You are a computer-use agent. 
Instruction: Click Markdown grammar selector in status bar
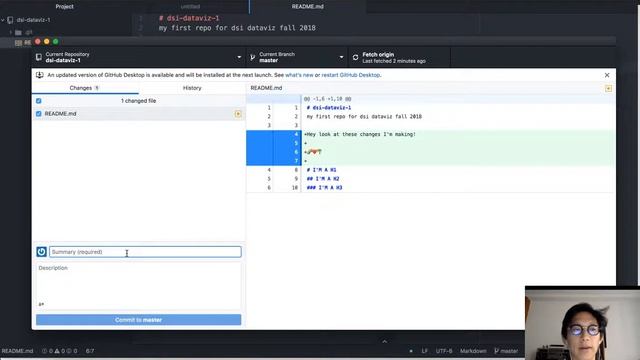(473, 351)
